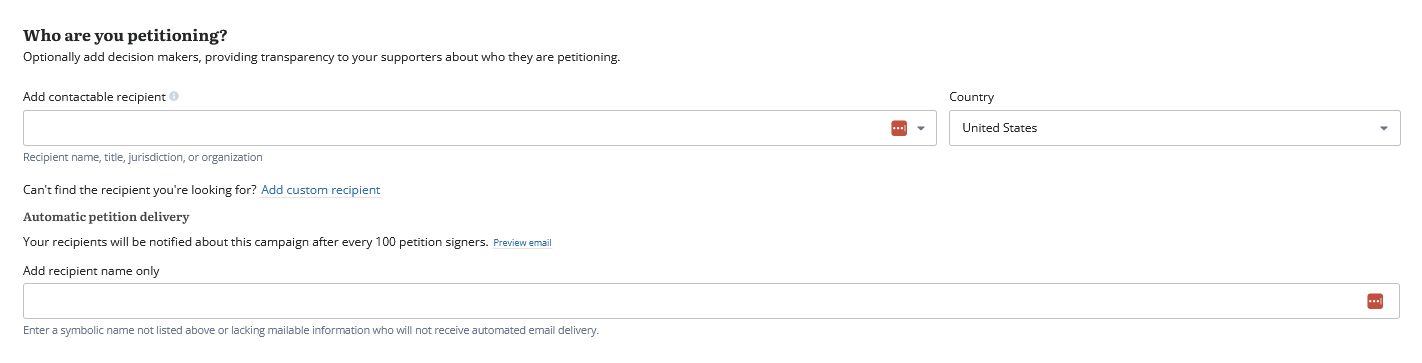1422x363 pixels.
Task: Focus the Add recipient name only field
Action: 711,301
